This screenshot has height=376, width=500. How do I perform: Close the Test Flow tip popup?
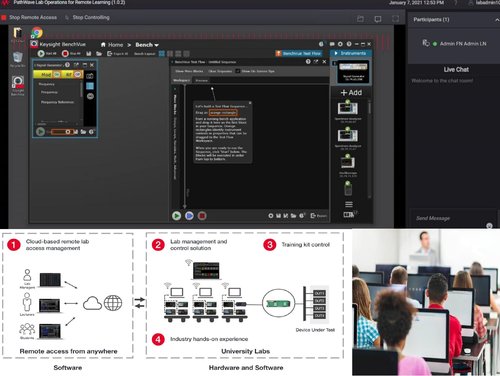coord(250,103)
